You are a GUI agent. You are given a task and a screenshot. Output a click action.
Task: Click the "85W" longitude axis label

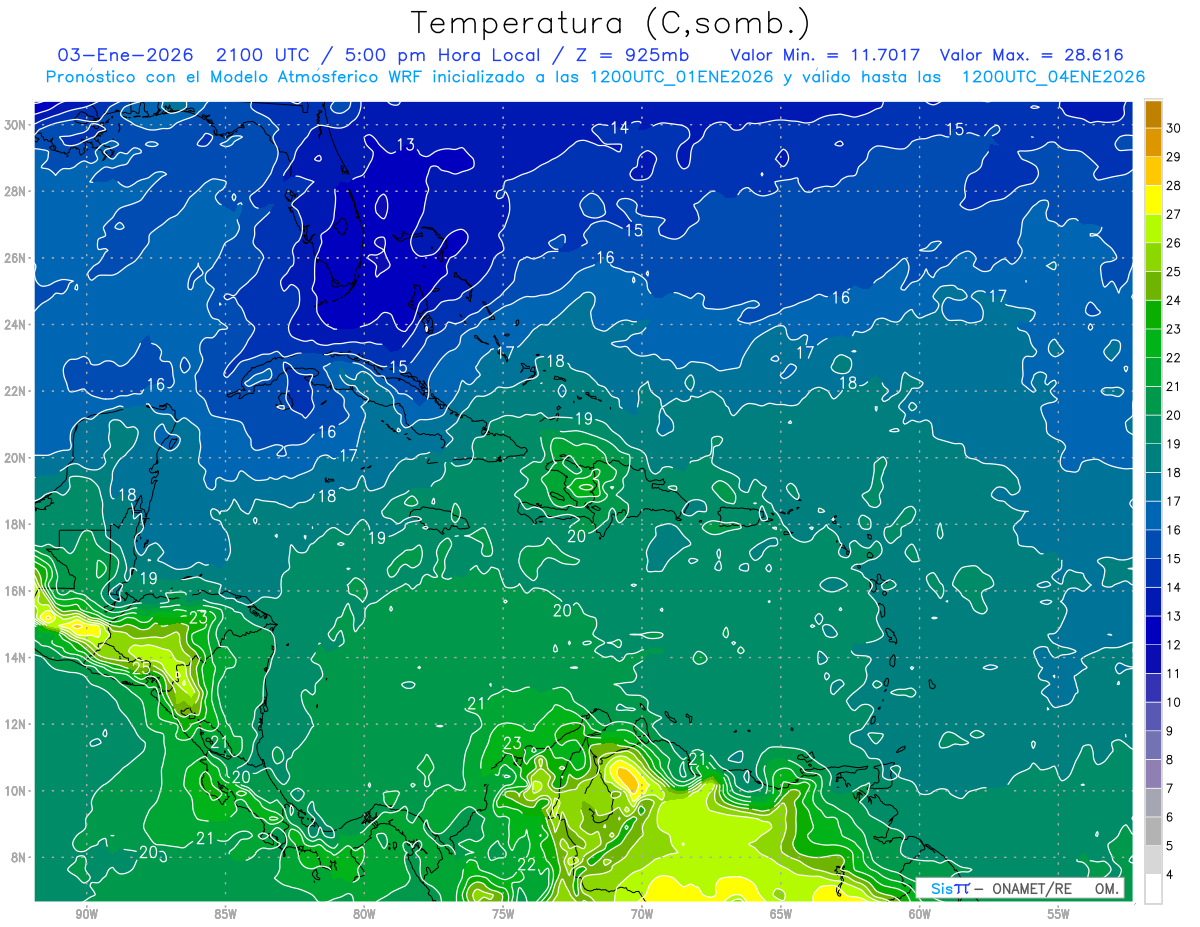point(225,914)
